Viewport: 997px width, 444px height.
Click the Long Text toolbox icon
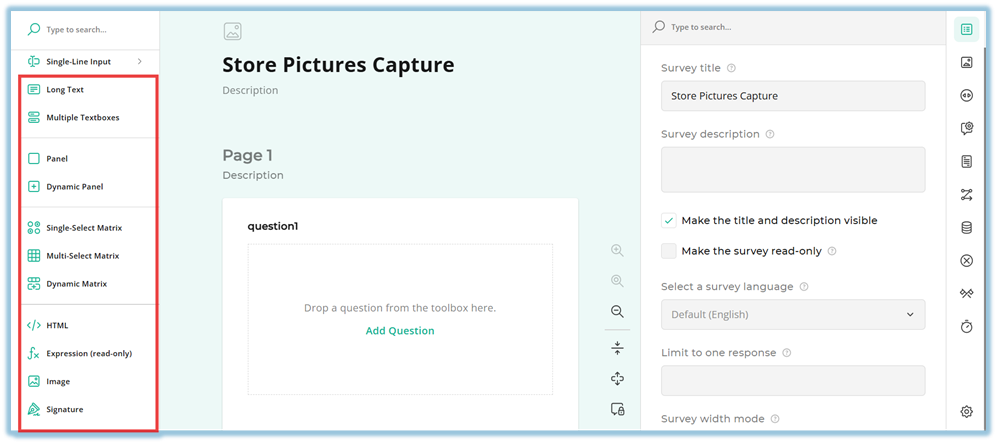click(x=34, y=90)
